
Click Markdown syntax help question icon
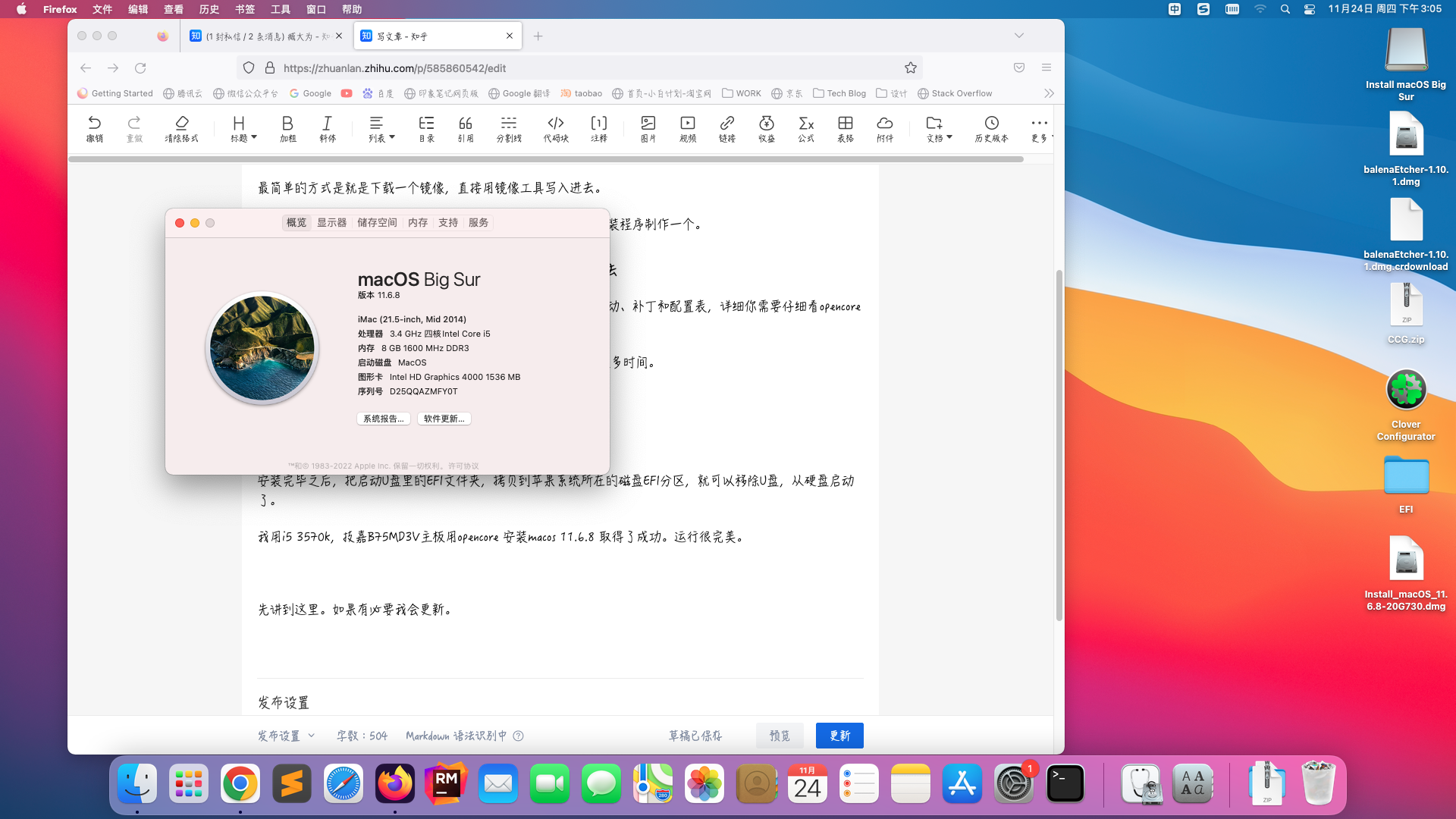pyautogui.click(x=519, y=736)
